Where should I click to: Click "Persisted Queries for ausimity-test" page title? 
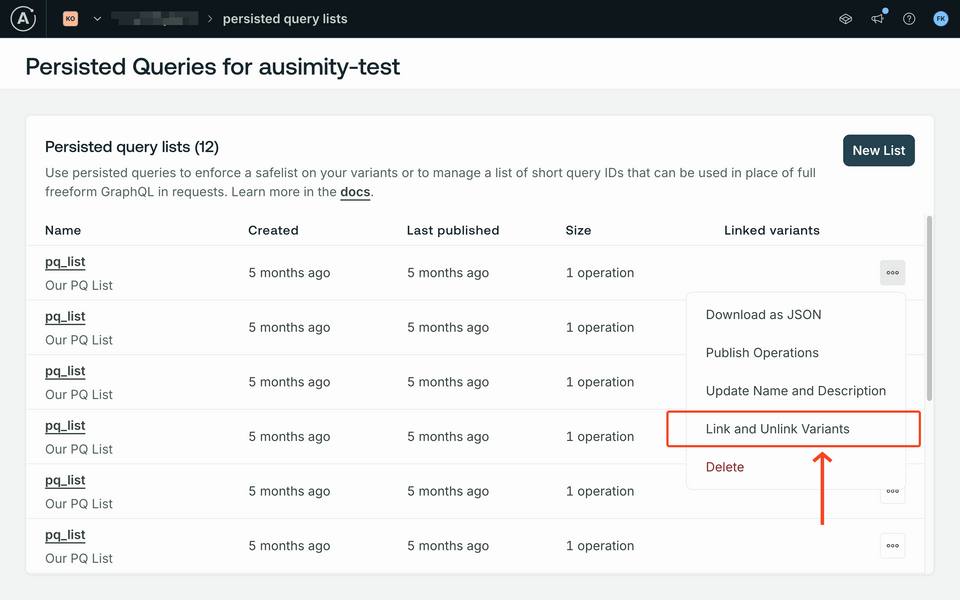tap(212, 66)
